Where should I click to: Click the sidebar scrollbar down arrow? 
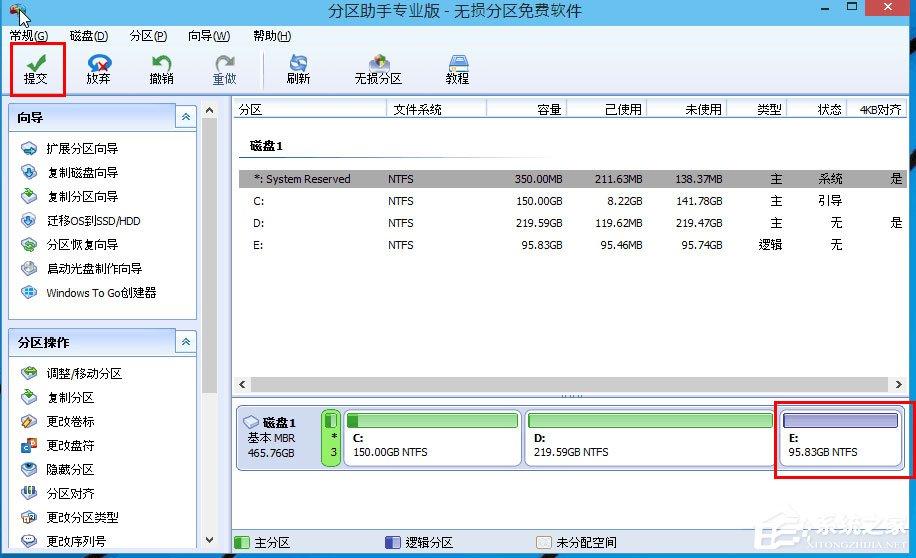pos(209,540)
